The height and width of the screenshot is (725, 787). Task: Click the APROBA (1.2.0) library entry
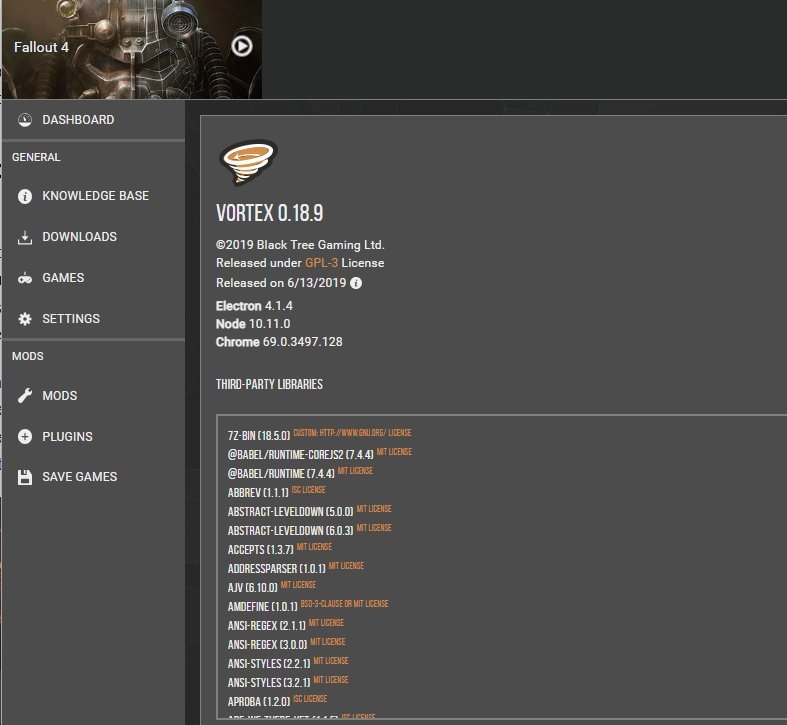[x=259, y=702]
